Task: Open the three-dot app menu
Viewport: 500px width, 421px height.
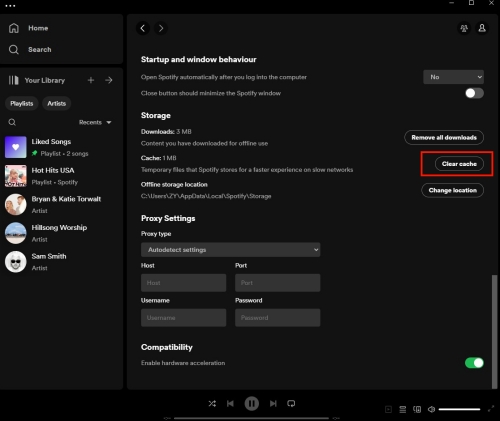Action: (x=10, y=6)
